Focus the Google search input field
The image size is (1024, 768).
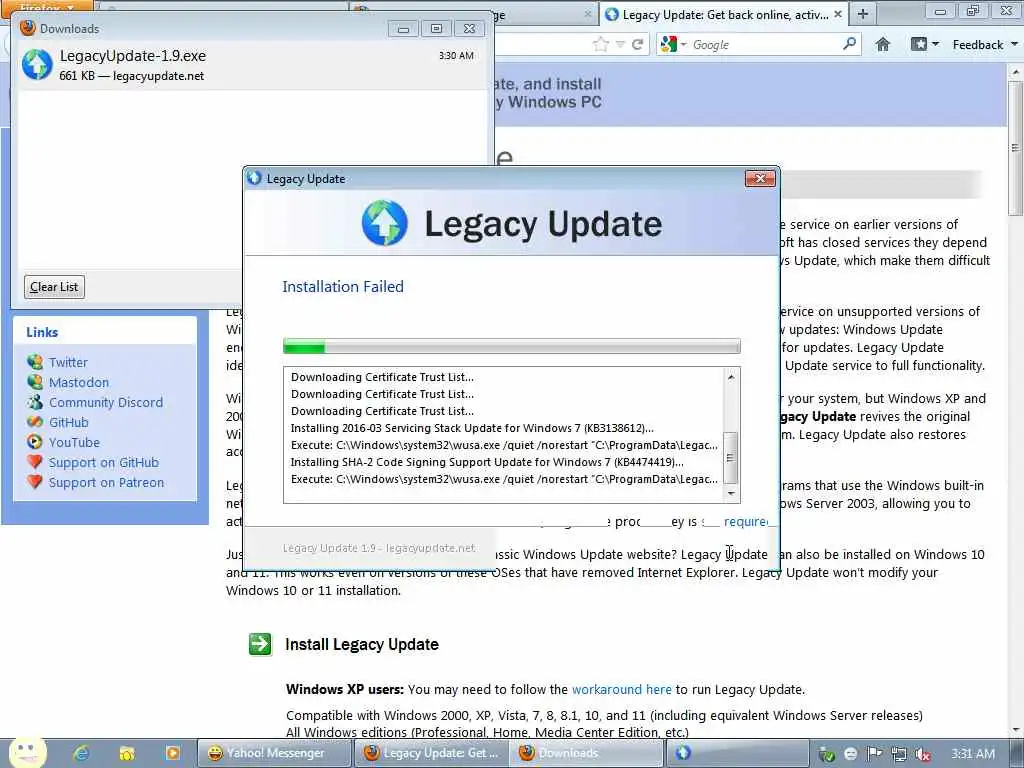[765, 44]
